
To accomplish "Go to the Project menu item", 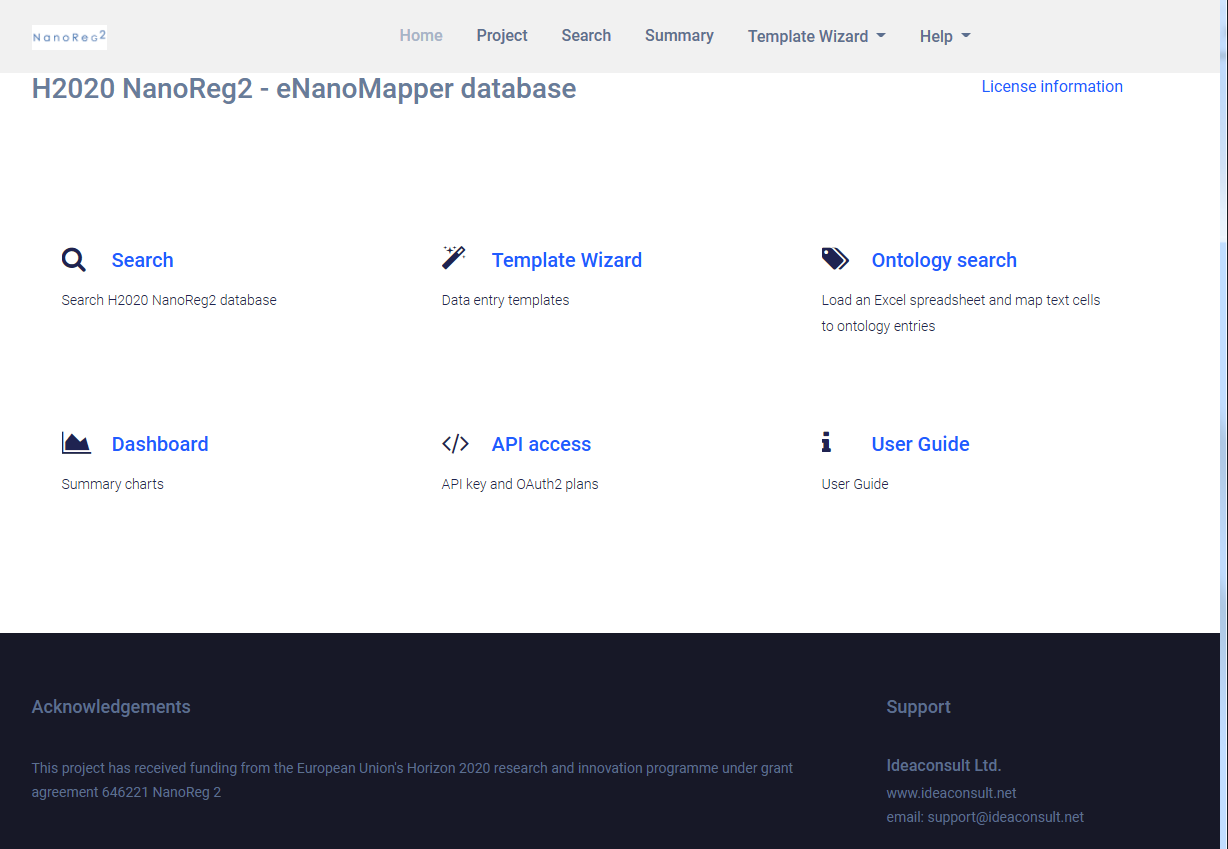I will click(502, 36).
